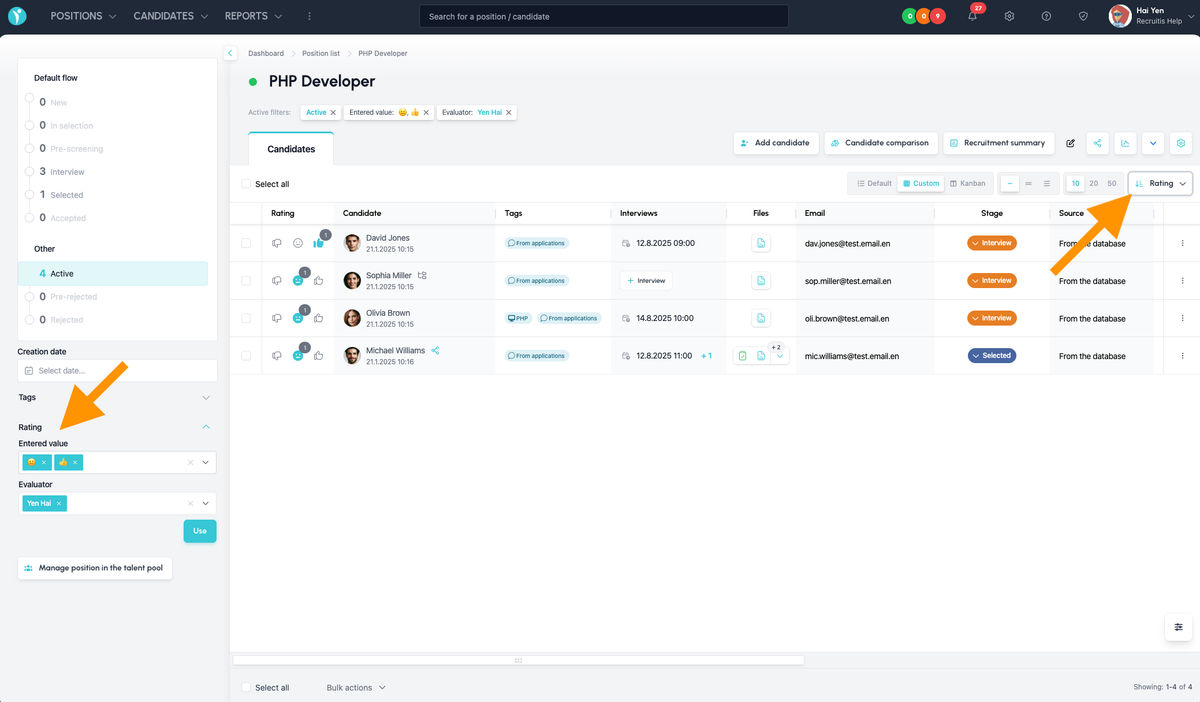Screen dimensions: 1200x702
Task: Open the POSITIONS menu
Action: (83, 16)
